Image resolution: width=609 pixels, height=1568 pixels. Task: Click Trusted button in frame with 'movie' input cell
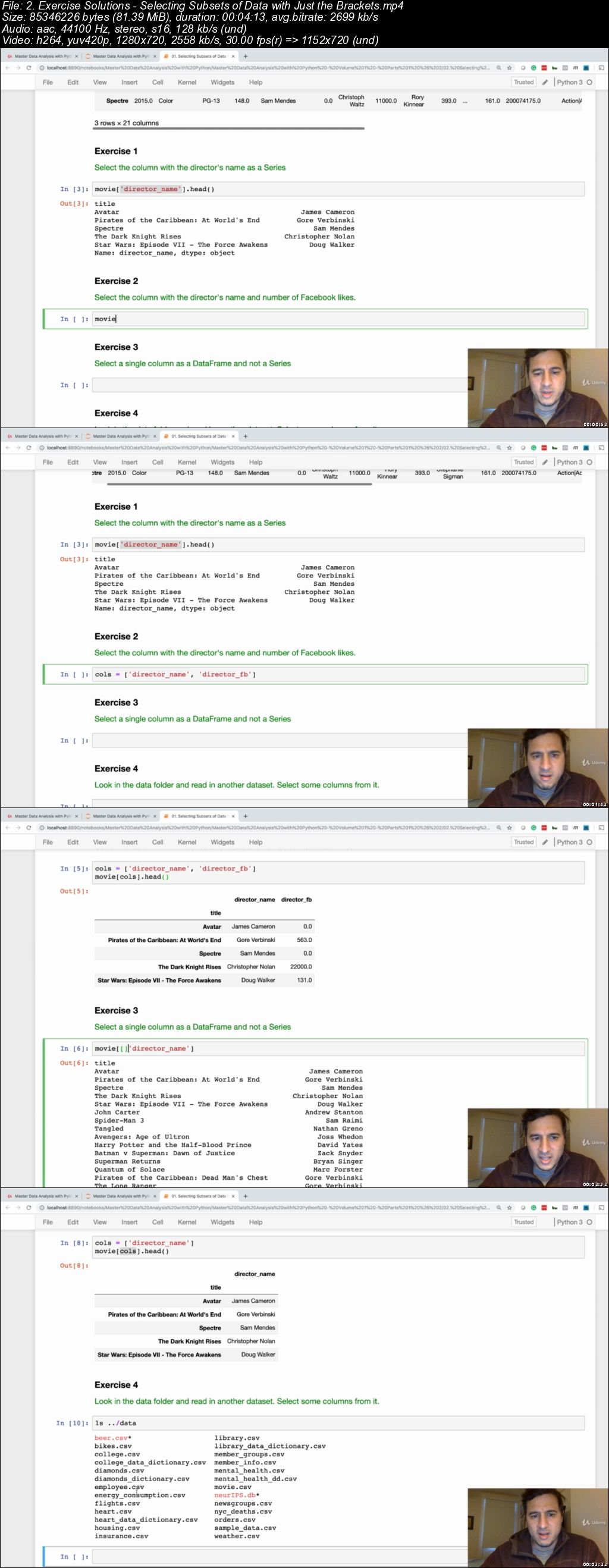tap(524, 82)
